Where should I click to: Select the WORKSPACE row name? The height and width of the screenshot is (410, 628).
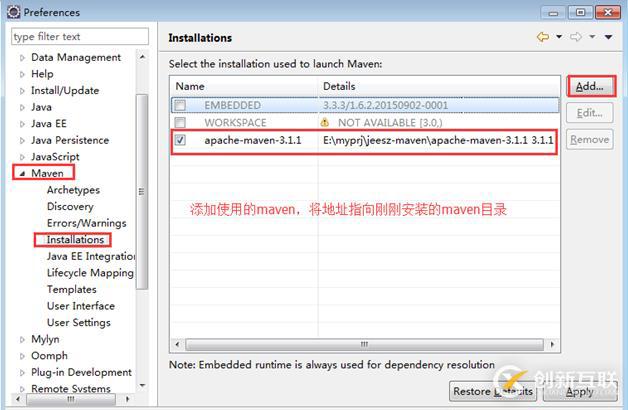pos(235,123)
